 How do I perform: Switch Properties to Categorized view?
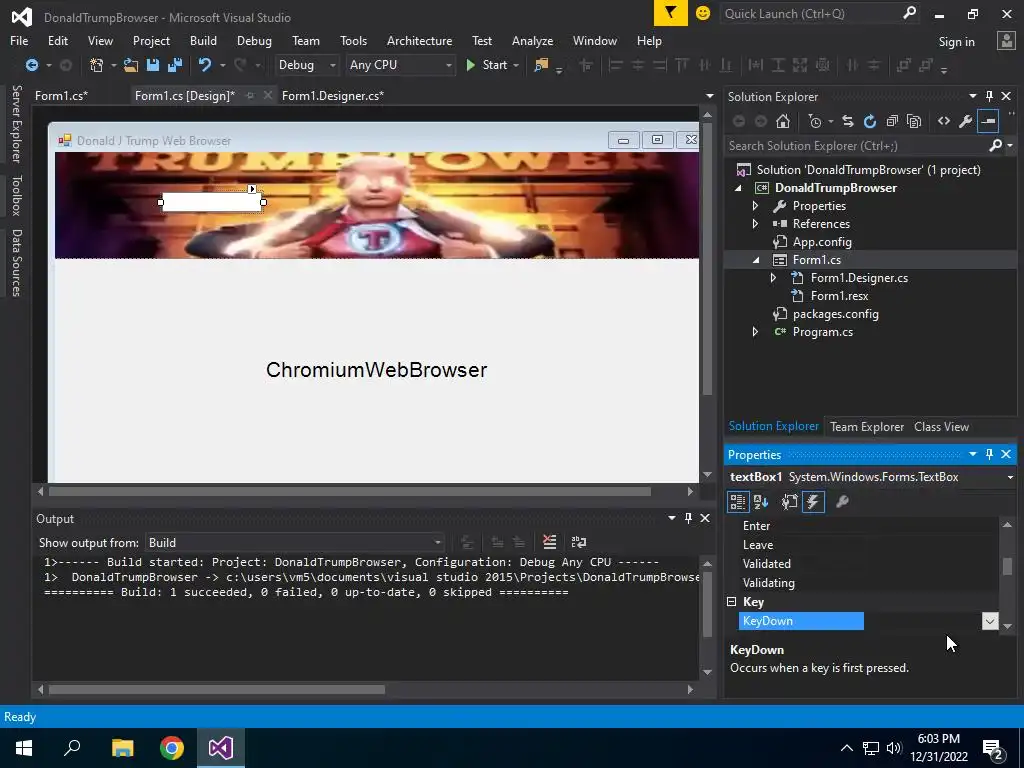(x=738, y=502)
